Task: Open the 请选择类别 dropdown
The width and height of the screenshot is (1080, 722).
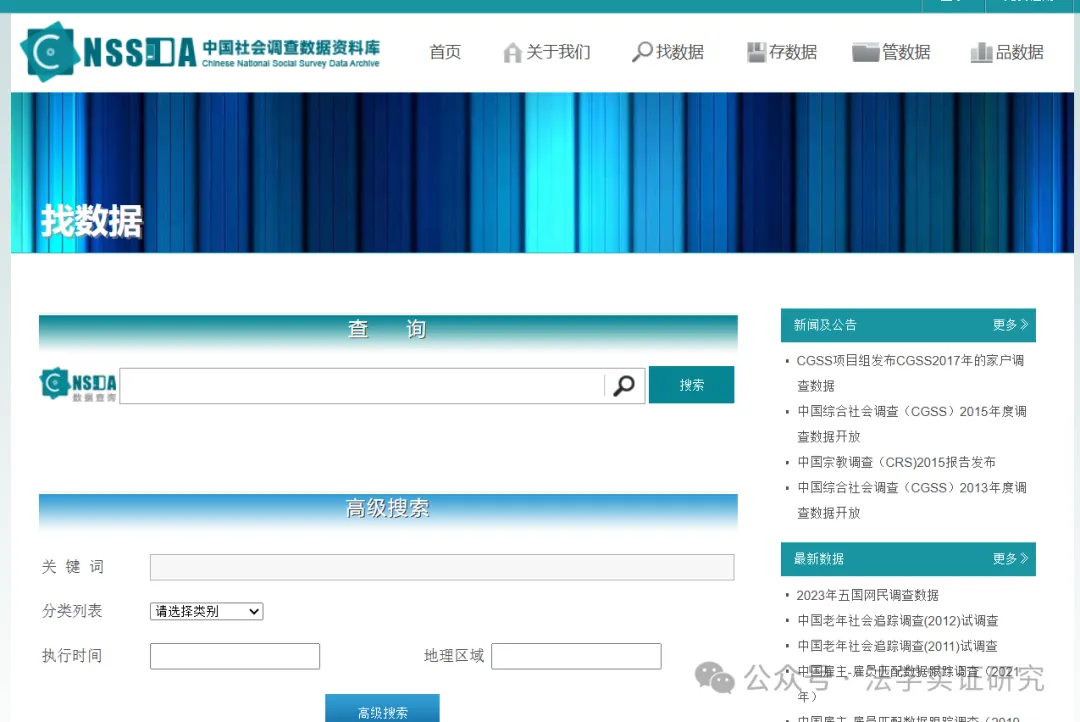Action: tap(207, 611)
